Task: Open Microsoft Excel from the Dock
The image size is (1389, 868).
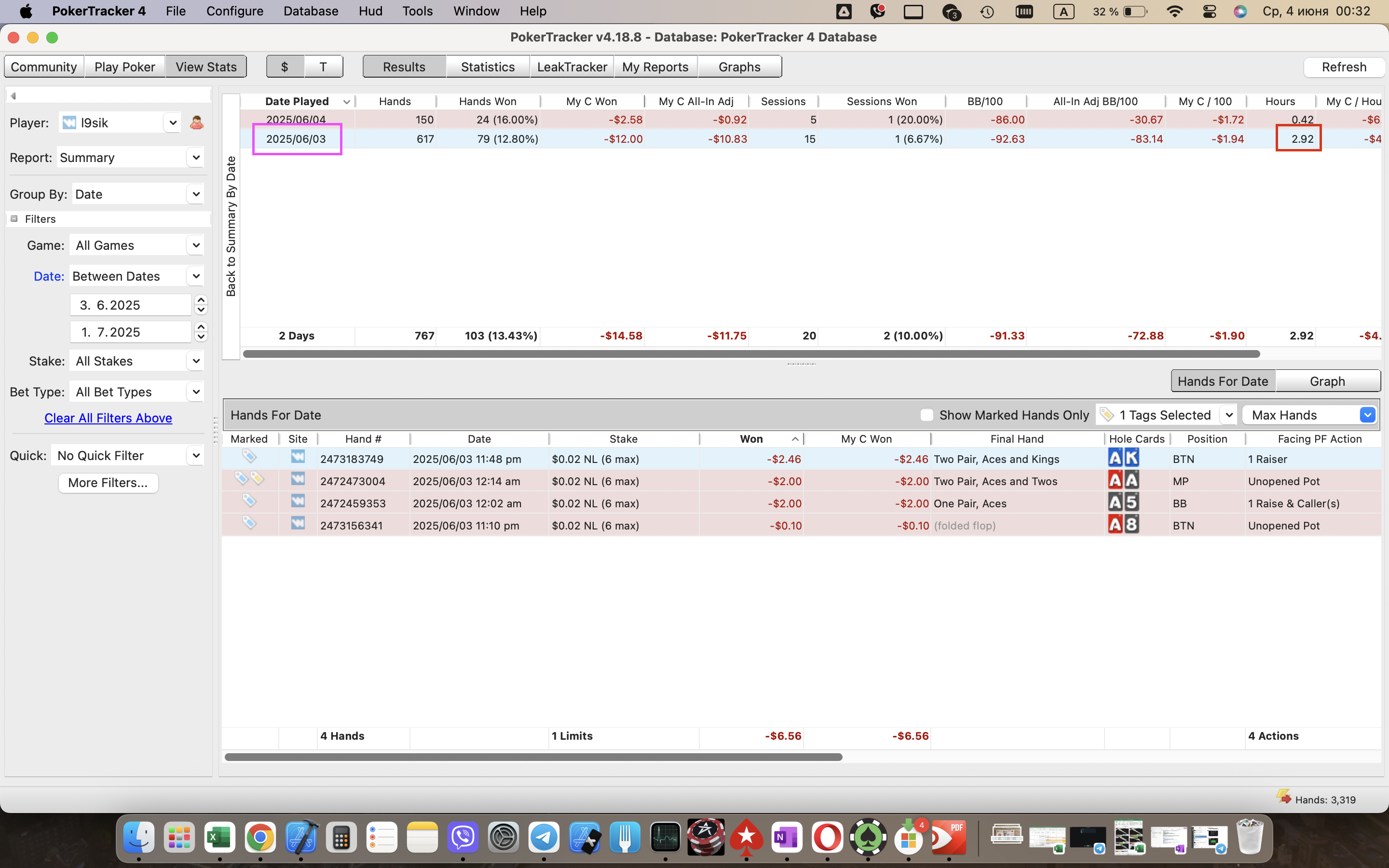Action: (x=220, y=838)
